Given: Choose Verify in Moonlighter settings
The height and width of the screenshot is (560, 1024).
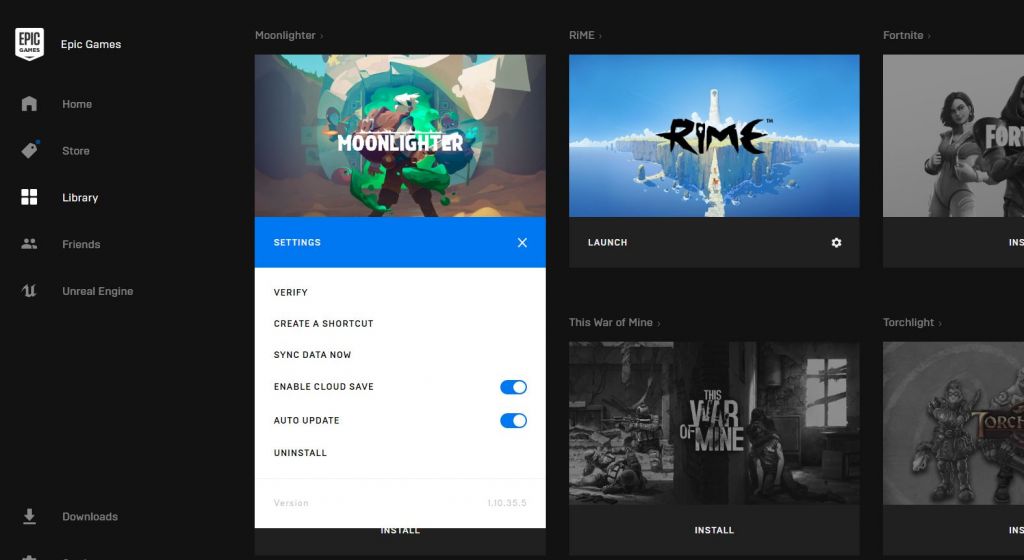Looking at the screenshot, I should pyautogui.click(x=291, y=292).
